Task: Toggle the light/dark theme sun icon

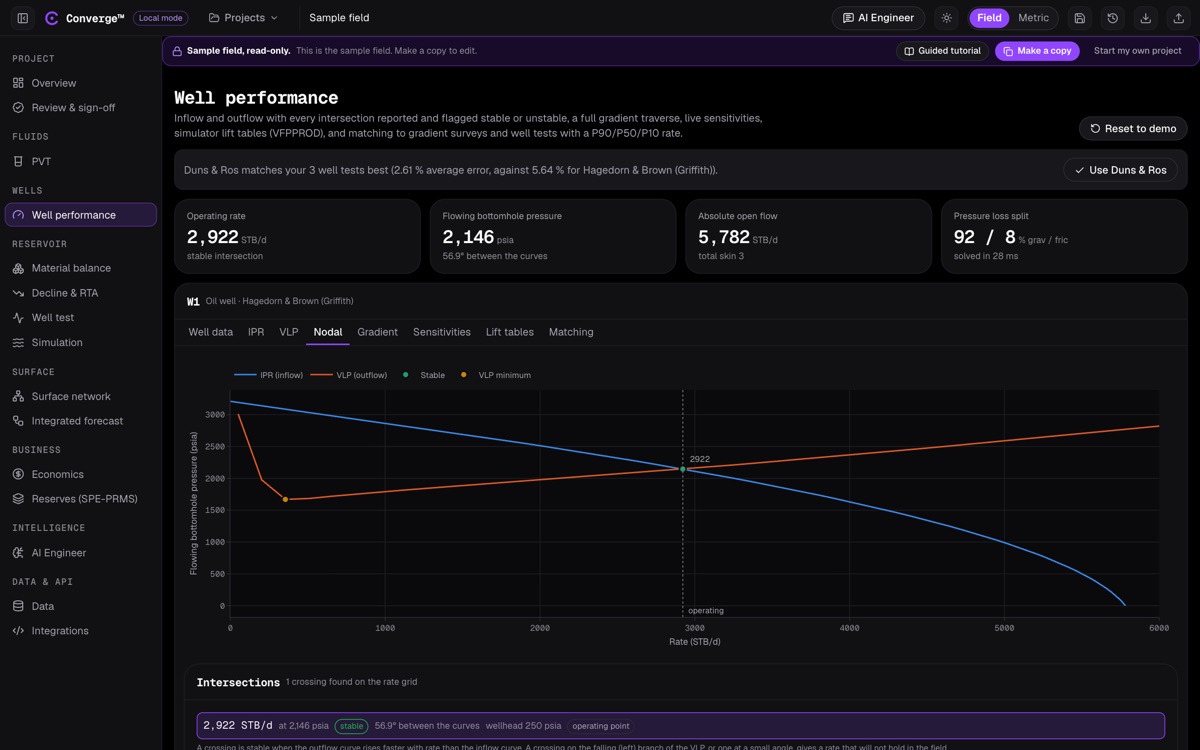Action: 946,18
